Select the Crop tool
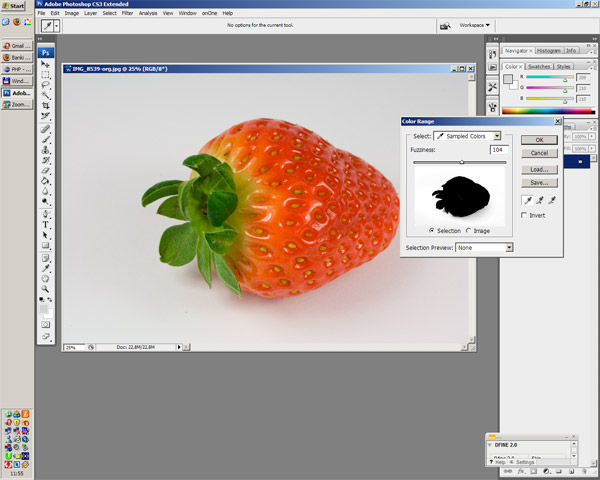The width and height of the screenshot is (600, 480). point(46,105)
